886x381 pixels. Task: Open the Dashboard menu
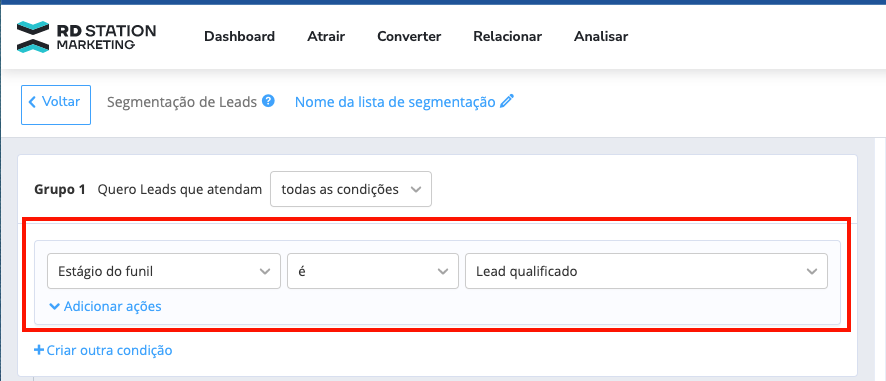click(240, 37)
